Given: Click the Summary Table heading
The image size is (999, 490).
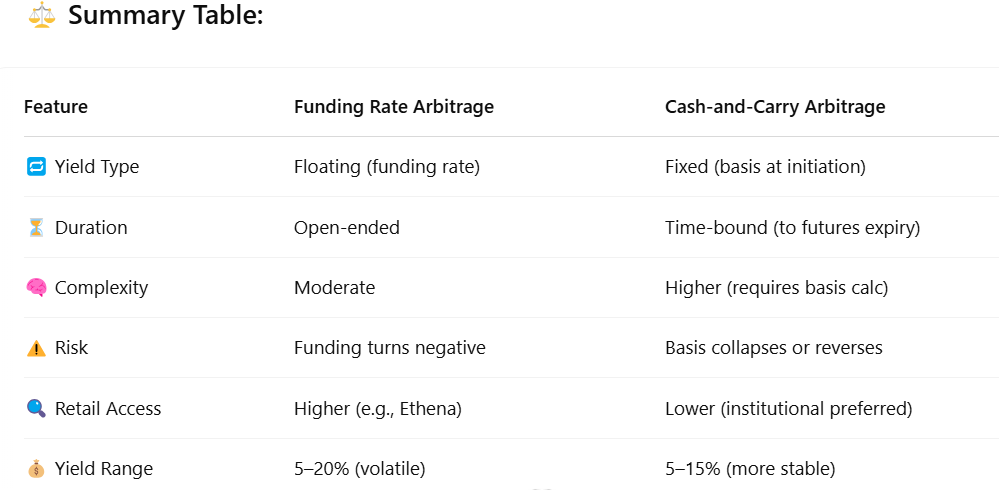Looking at the screenshot, I should tap(166, 15).
